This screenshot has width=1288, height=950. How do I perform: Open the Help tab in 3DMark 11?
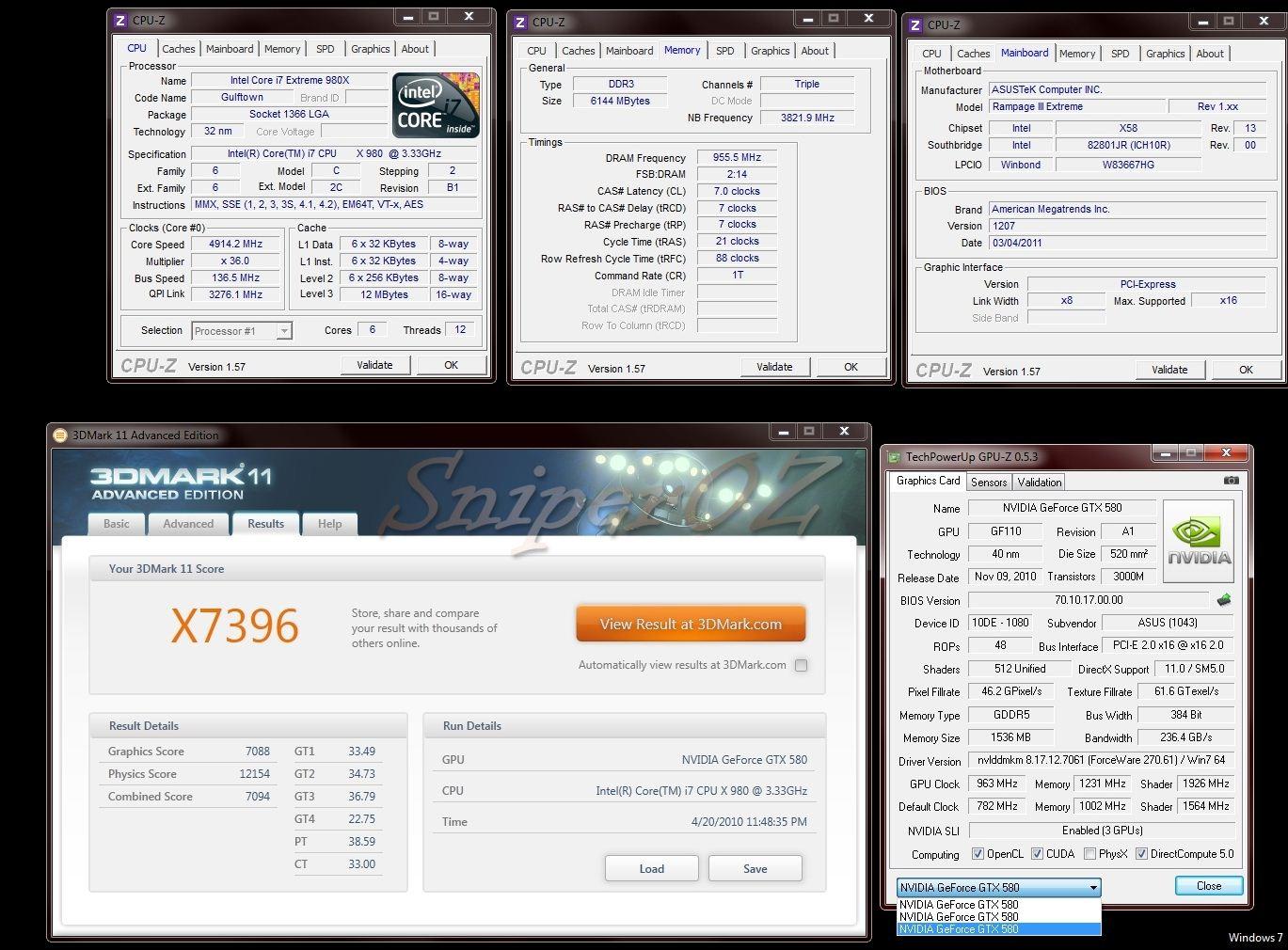click(329, 524)
